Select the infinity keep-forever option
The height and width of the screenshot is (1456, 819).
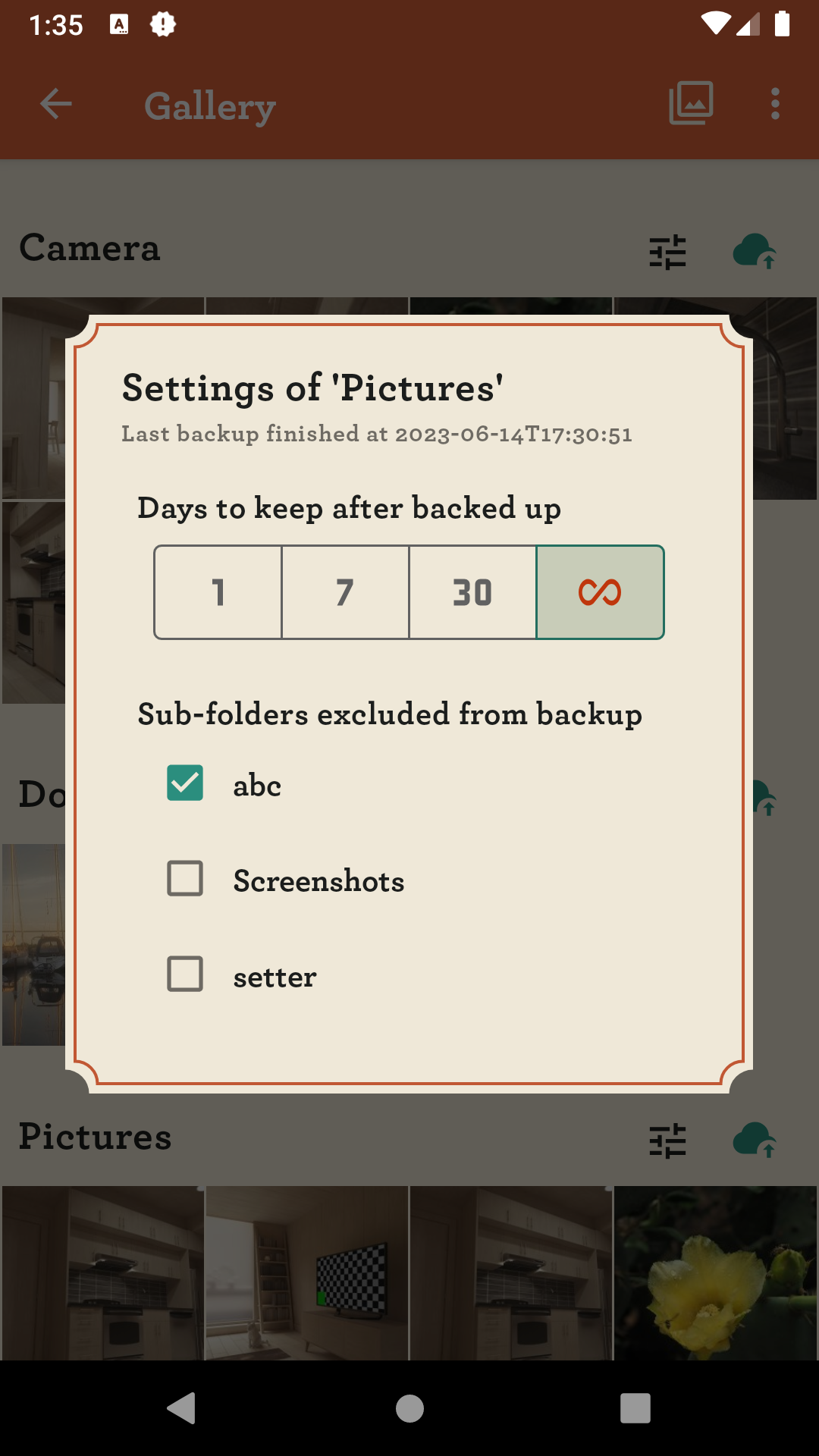pos(601,592)
